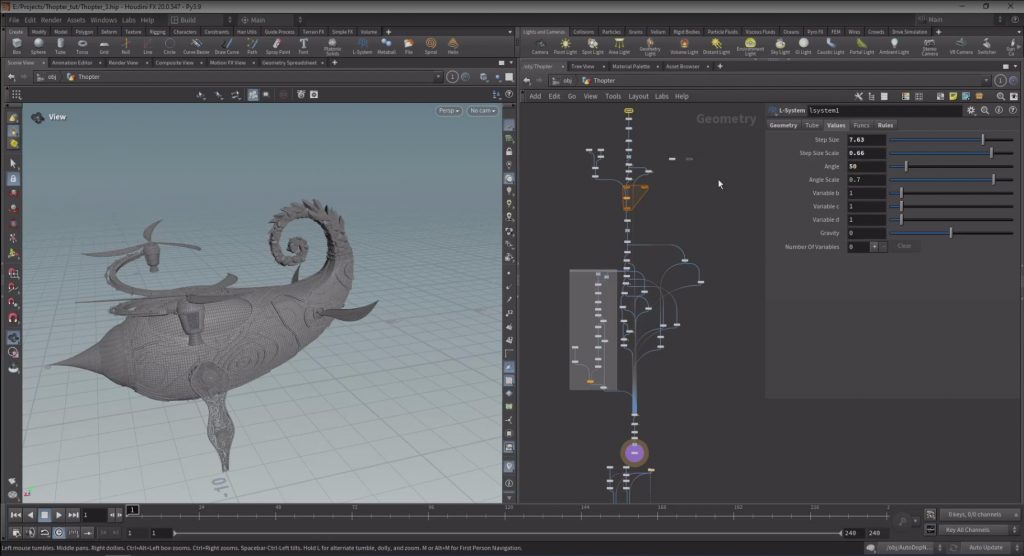Expand scene view path dropdown arrow

point(438,76)
